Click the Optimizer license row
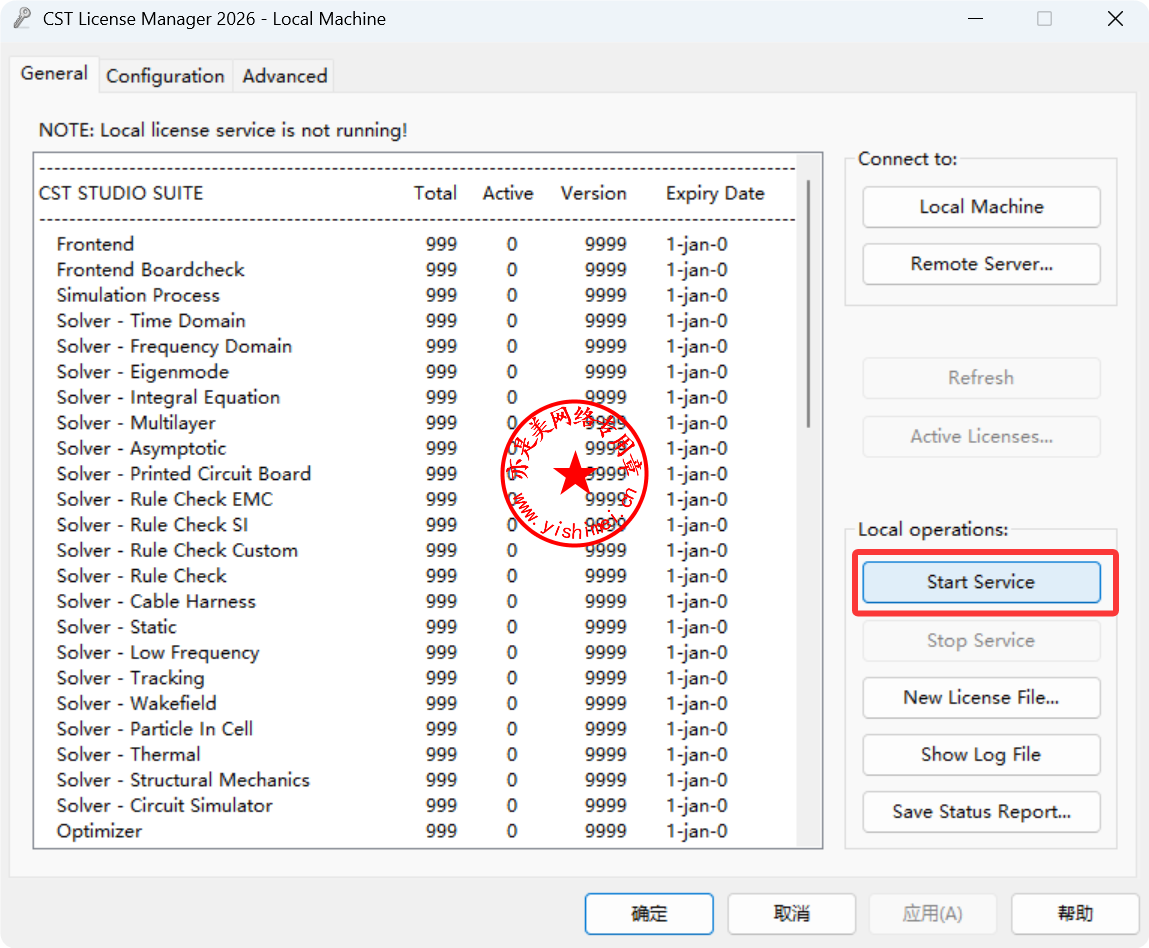This screenshot has height=948, width=1149. tap(99, 831)
